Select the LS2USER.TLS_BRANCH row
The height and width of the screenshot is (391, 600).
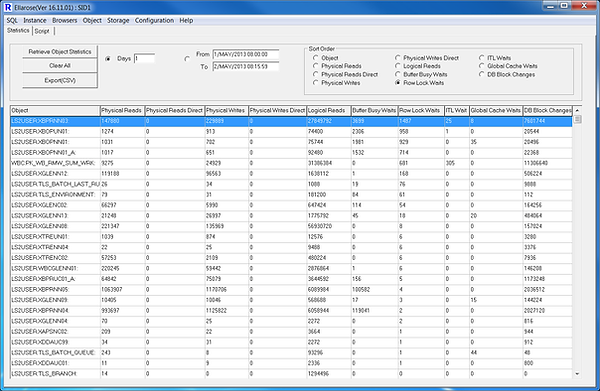click(291, 374)
